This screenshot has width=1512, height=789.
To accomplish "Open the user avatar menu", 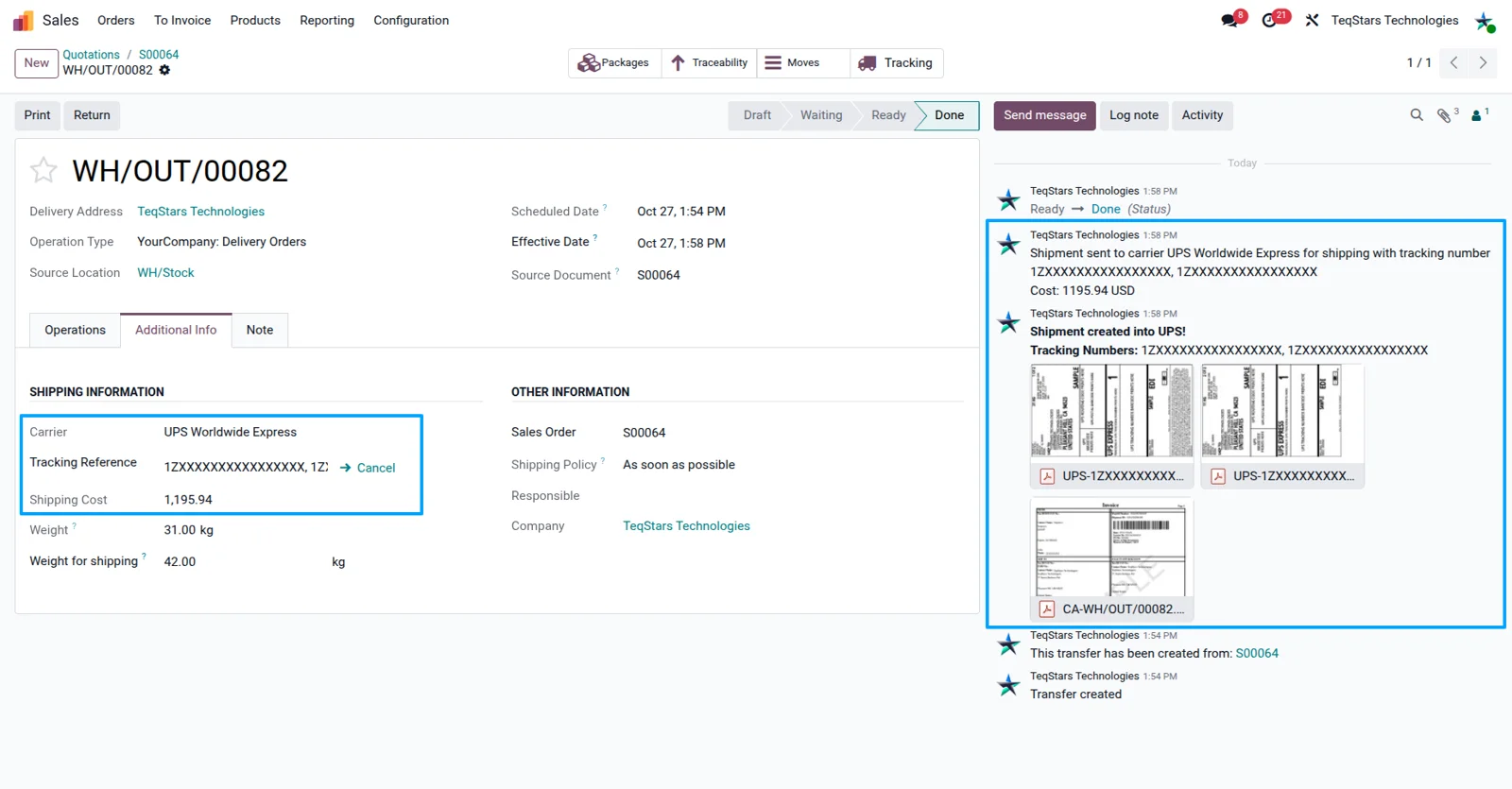I will tap(1485, 21).
